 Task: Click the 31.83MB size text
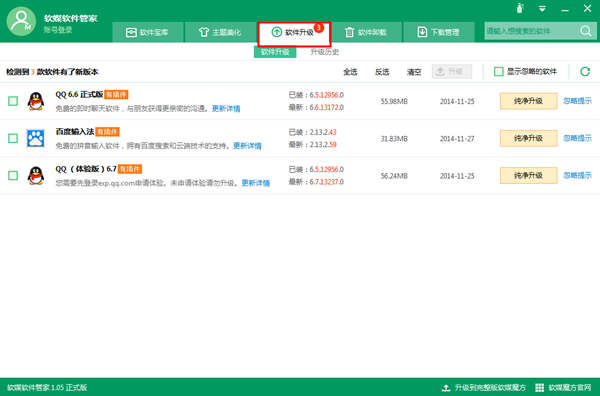[x=394, y=139]
